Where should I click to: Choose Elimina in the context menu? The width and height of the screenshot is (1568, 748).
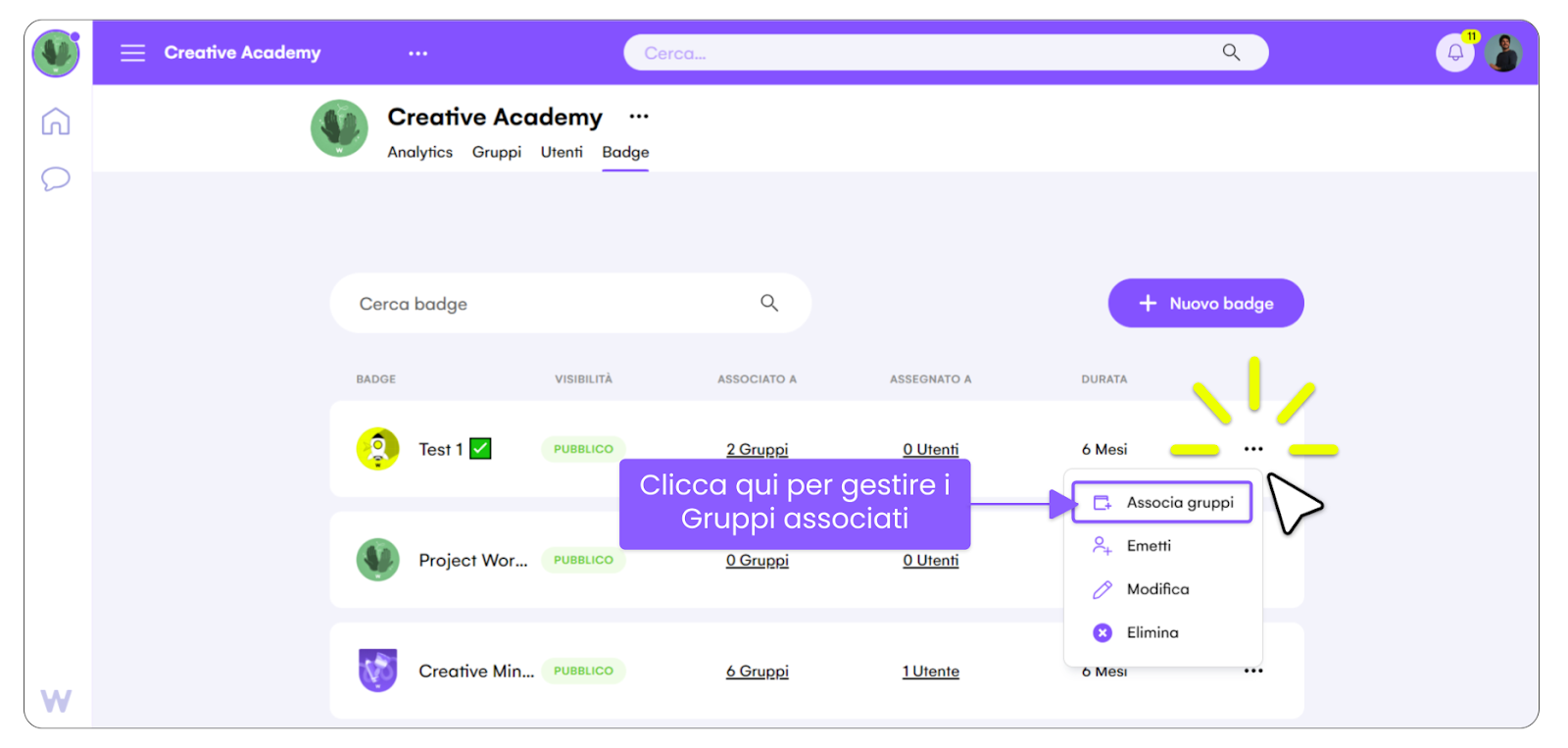(1151, 633)
